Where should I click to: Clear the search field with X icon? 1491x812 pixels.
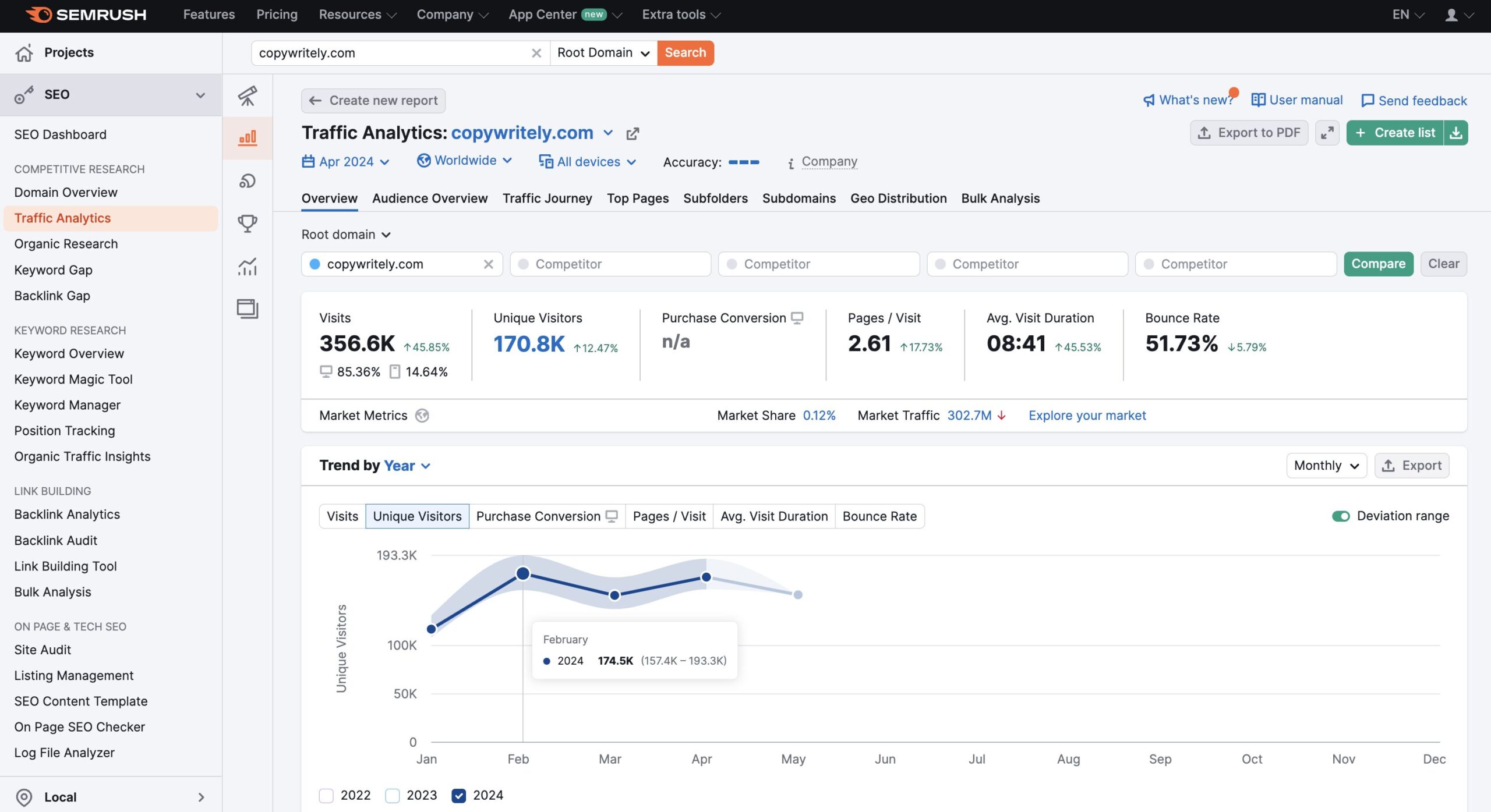pos(536,53)
